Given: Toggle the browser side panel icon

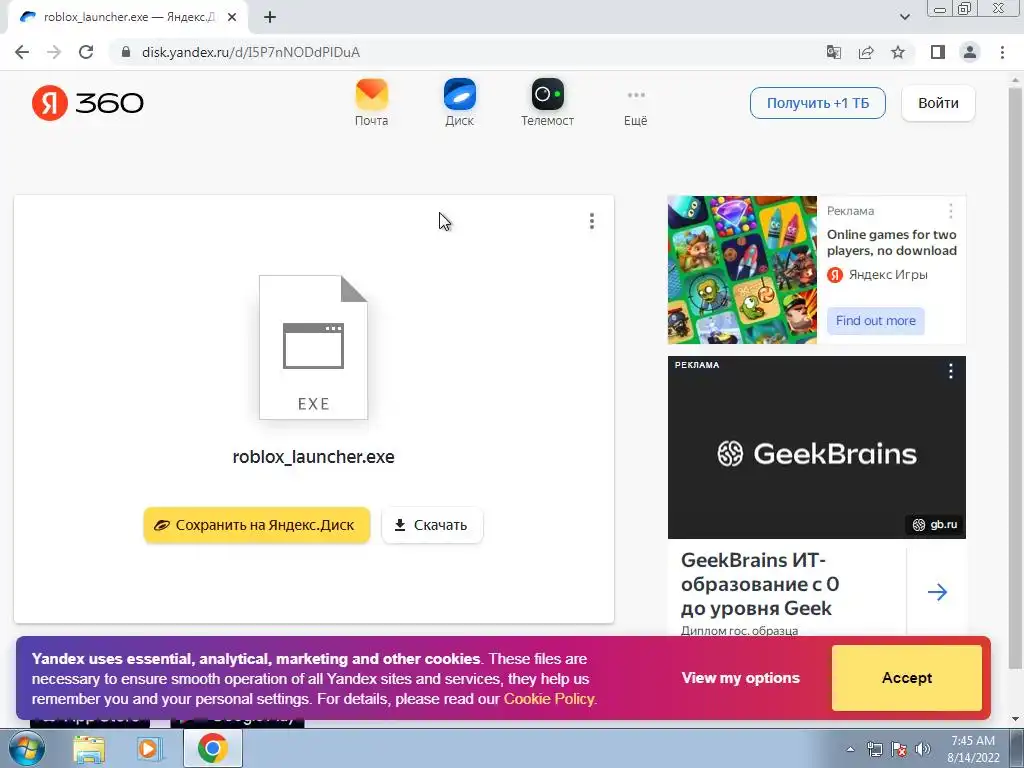Looking at the screenshot, I should [938, 52].
